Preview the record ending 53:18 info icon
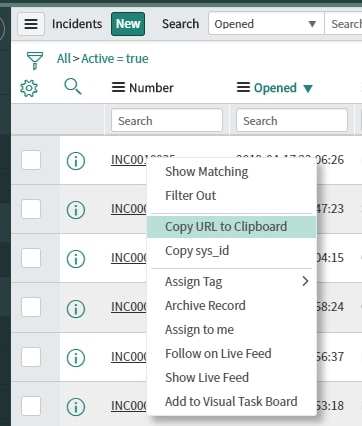This screenshot has width=362, height=426. pos(76,407)
